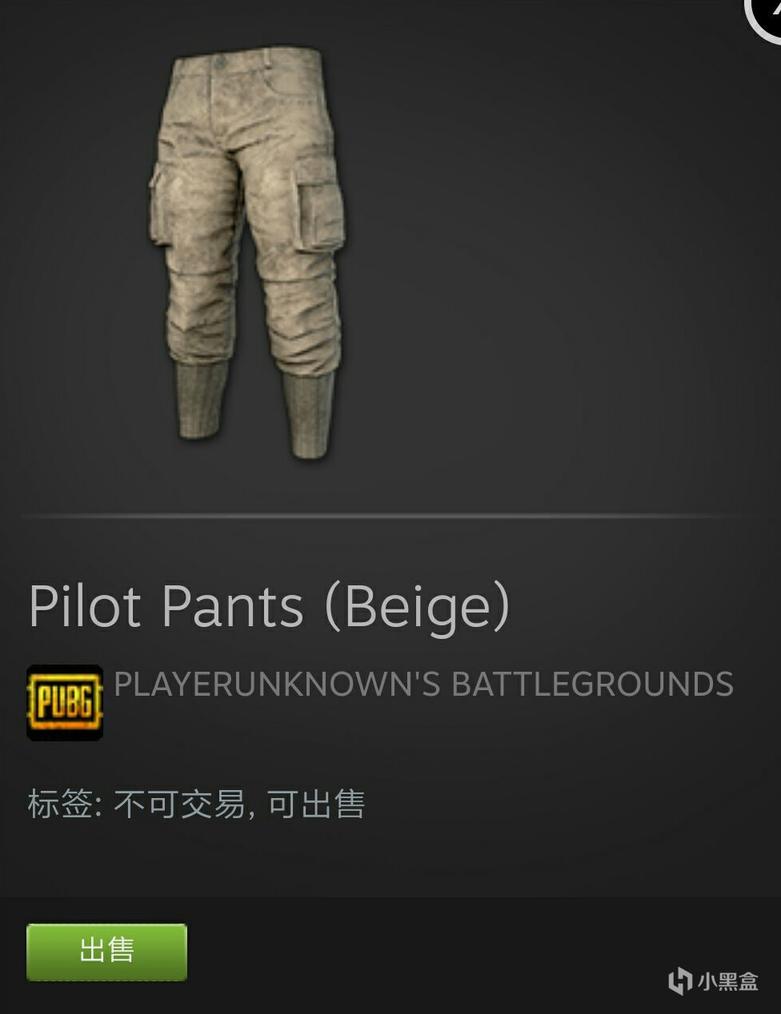Viewport: 781px width, 1014px height.
Task: Select the Pilot Pants item preview image
Action: 248,252
